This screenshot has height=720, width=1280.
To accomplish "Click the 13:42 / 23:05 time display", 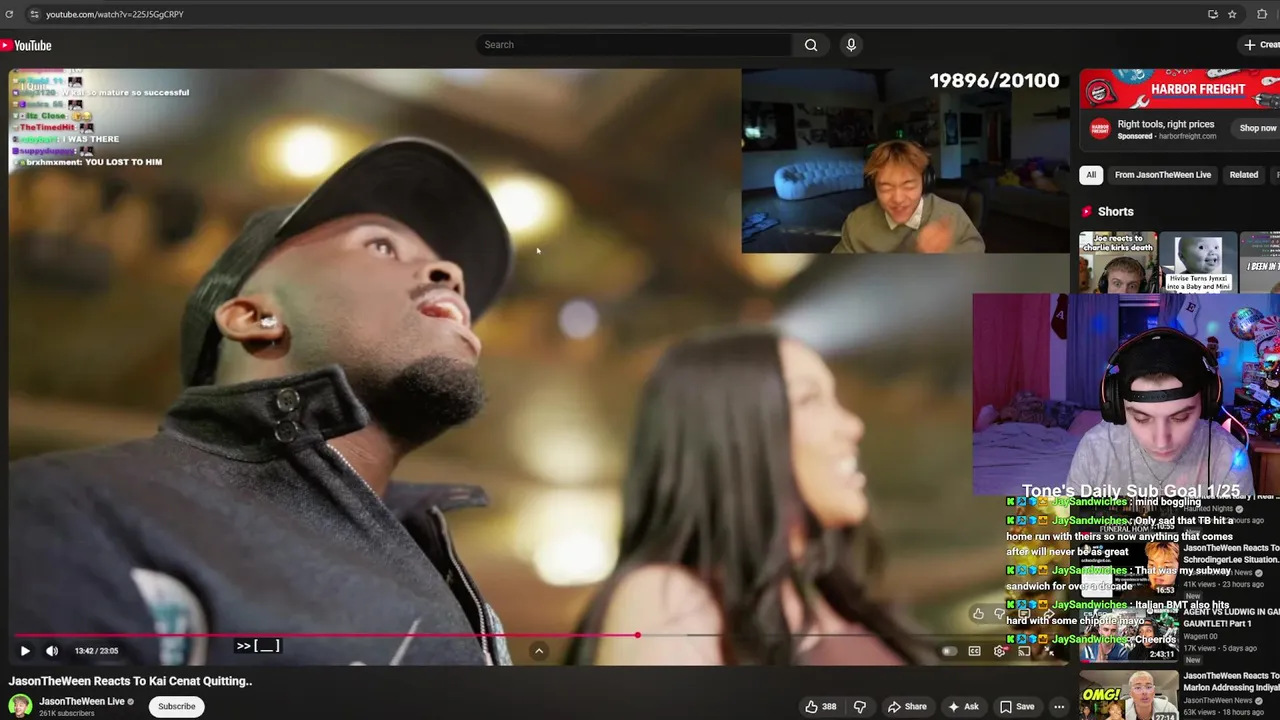I will [x=96, y=651].
